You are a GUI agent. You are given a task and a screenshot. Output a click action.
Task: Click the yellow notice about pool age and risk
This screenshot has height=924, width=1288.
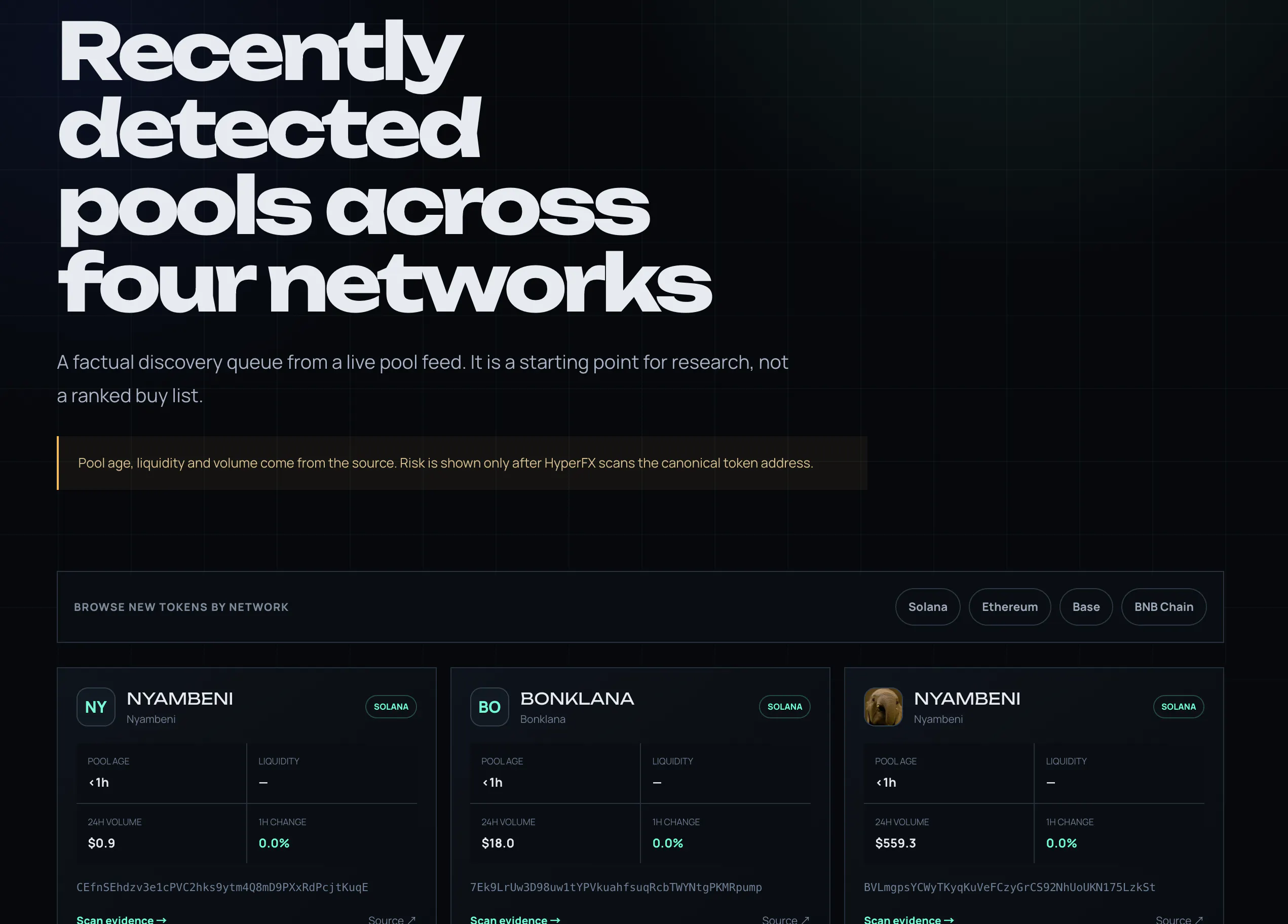click(462, 463)
